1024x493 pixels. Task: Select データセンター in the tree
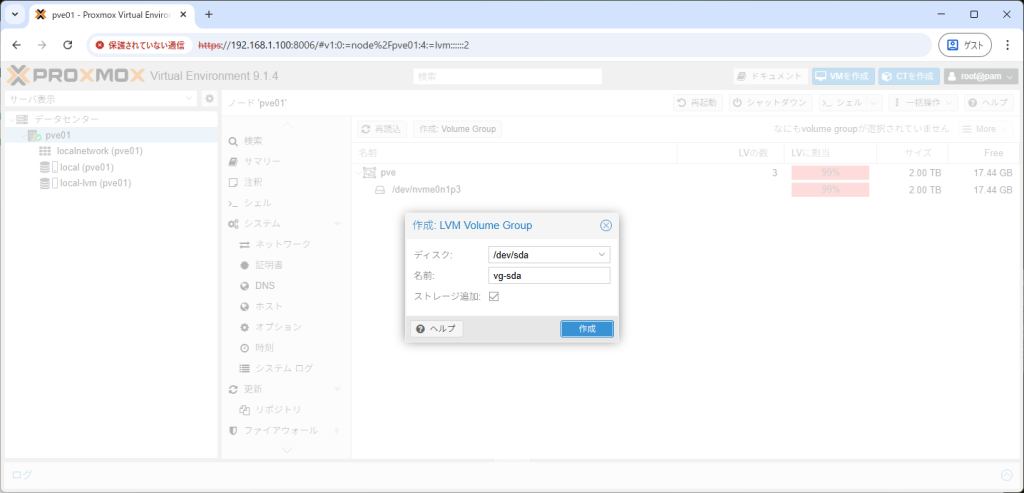(66, 119)
